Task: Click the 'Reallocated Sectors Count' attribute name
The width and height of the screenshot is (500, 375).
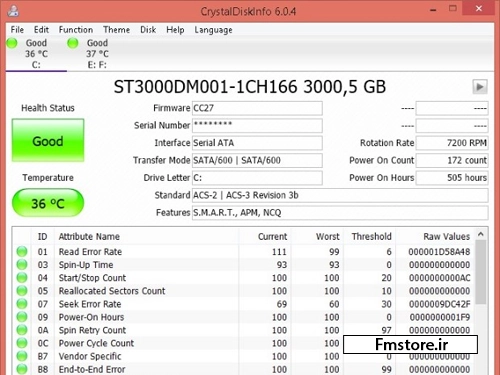Action: pyautogui.click(x=112, y=291)
